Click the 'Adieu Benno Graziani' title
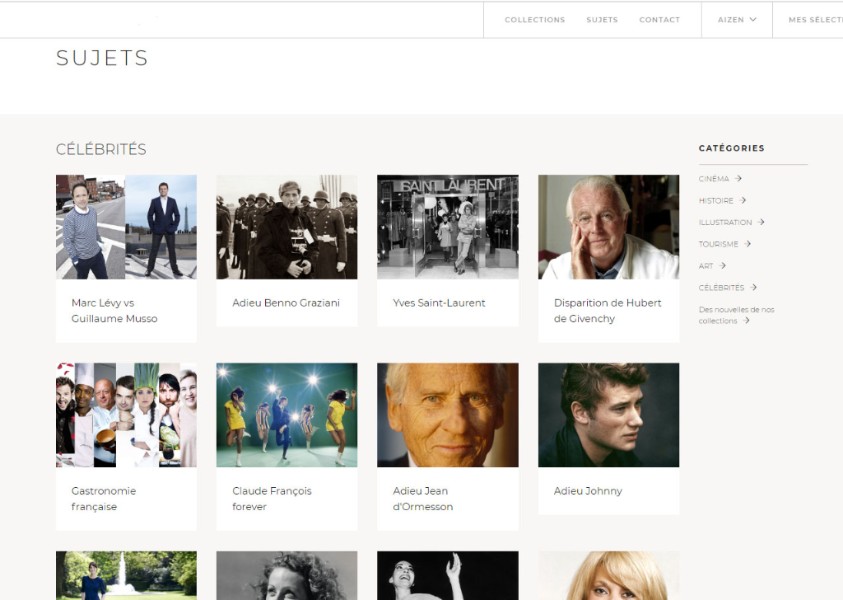 point(286,303)
